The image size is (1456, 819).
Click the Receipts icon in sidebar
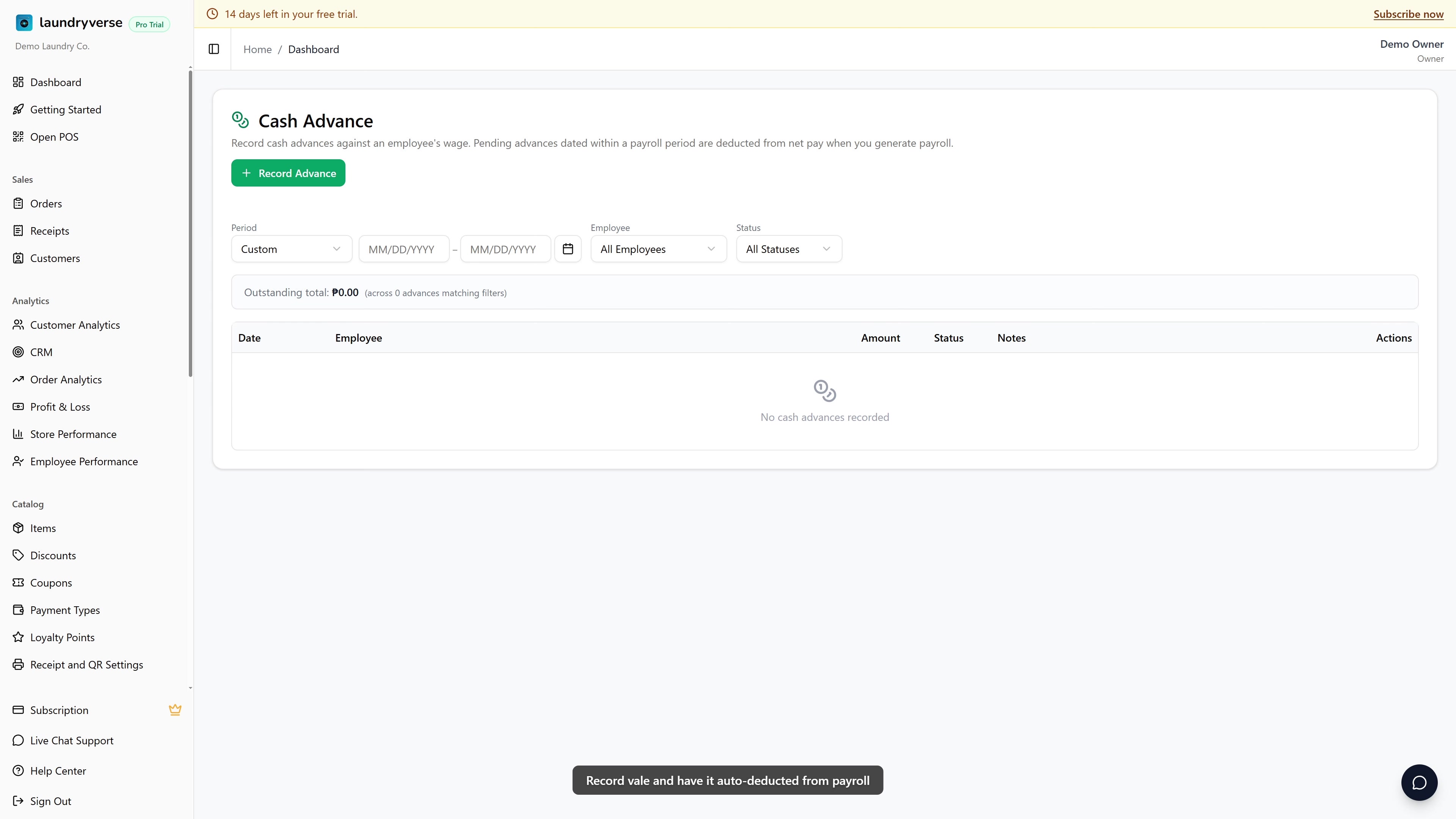coord(18,231)
